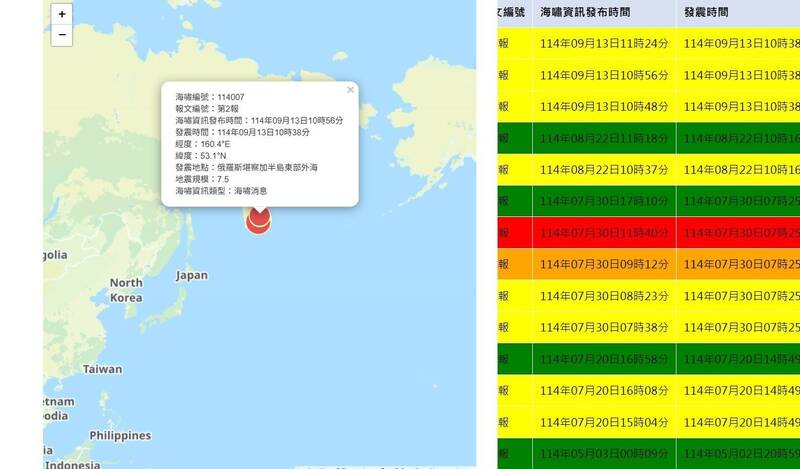The image size is (800, 469).
Task: Select the row published 114年09月13日10時48分
Action: pos(648,107)
